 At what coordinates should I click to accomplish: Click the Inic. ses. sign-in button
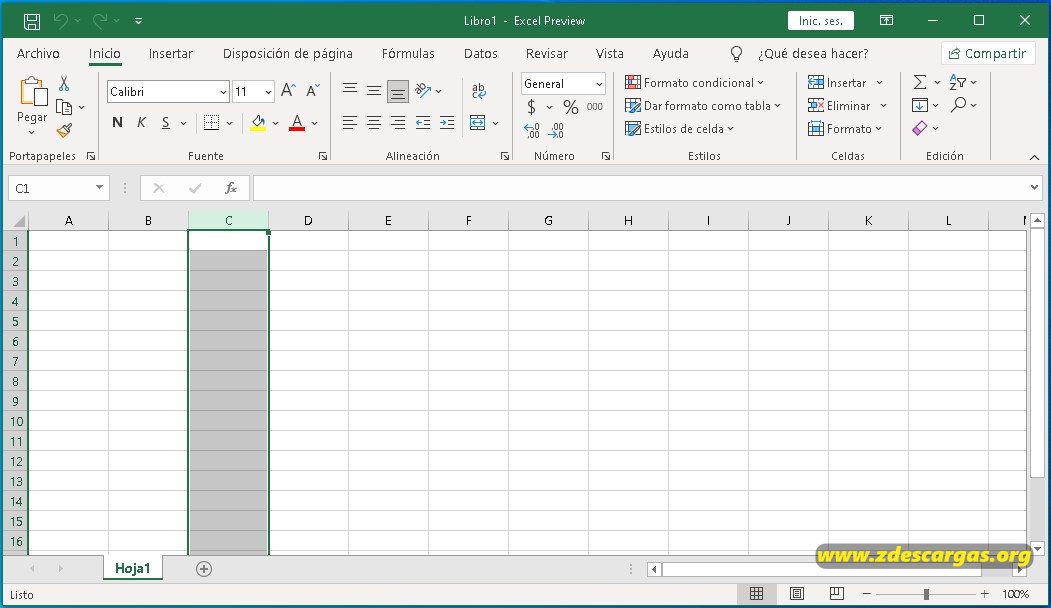(x=820, y=21)
